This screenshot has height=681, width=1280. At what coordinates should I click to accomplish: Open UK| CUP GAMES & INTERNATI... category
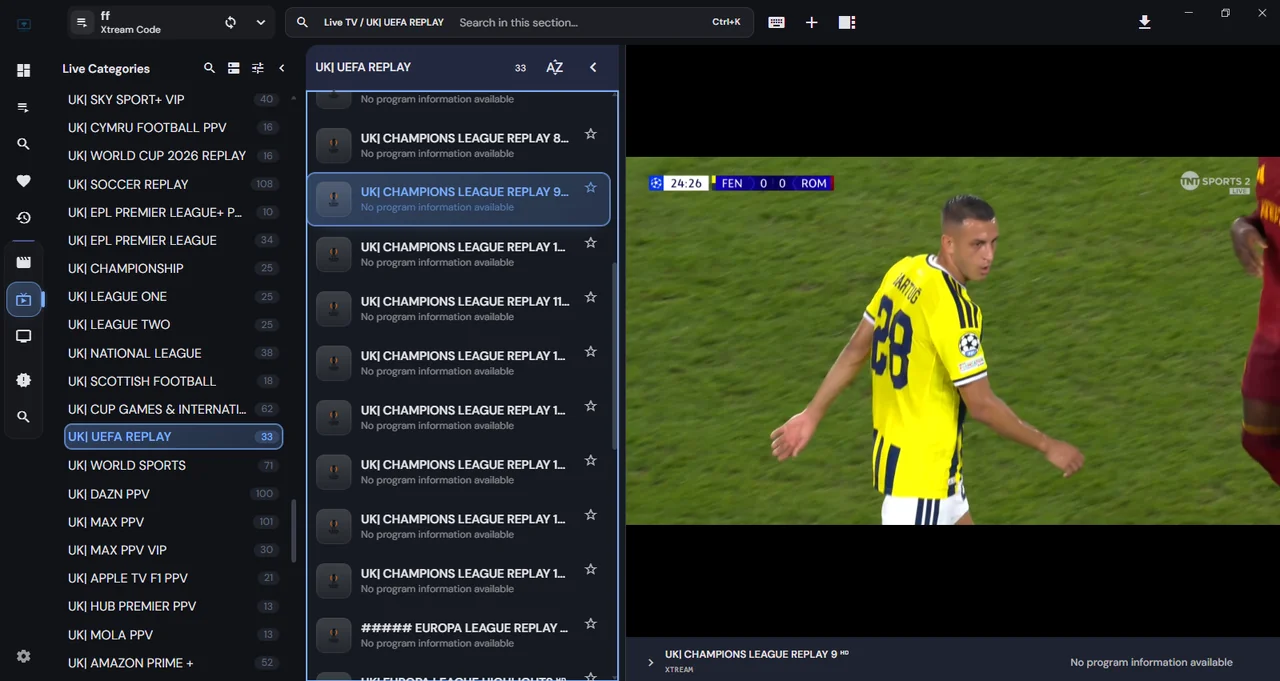[173, 409]
